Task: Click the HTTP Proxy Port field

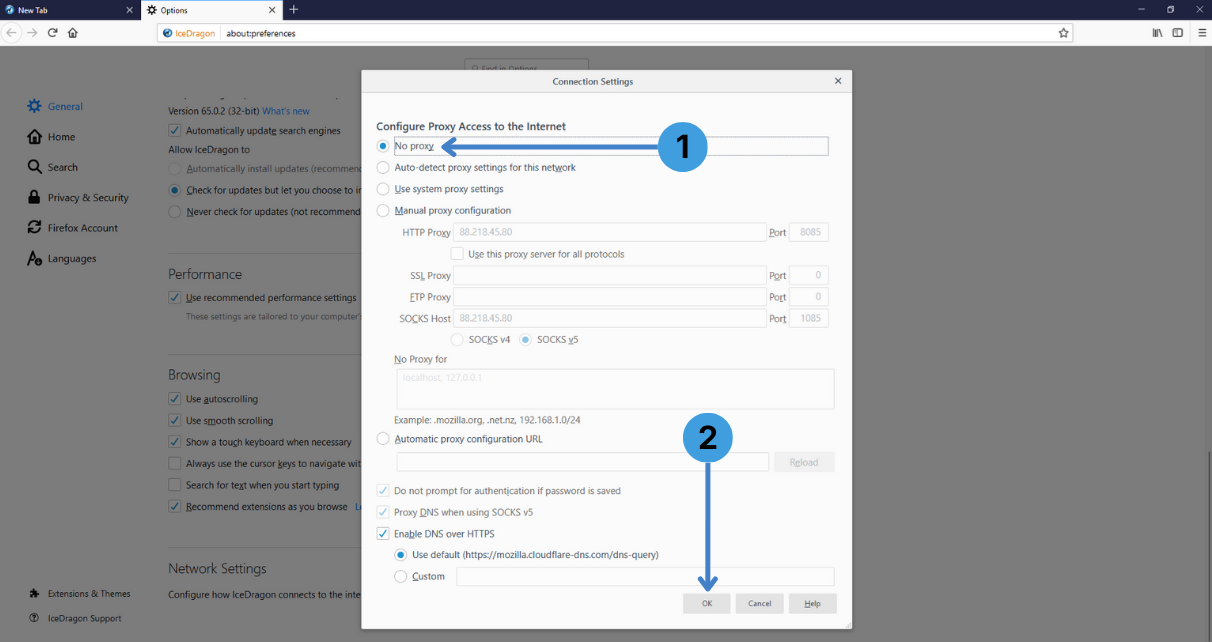Action: point(809,232)
